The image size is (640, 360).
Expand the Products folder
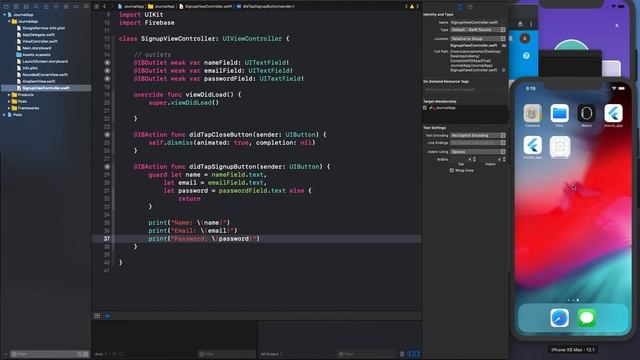pos(9,95)
